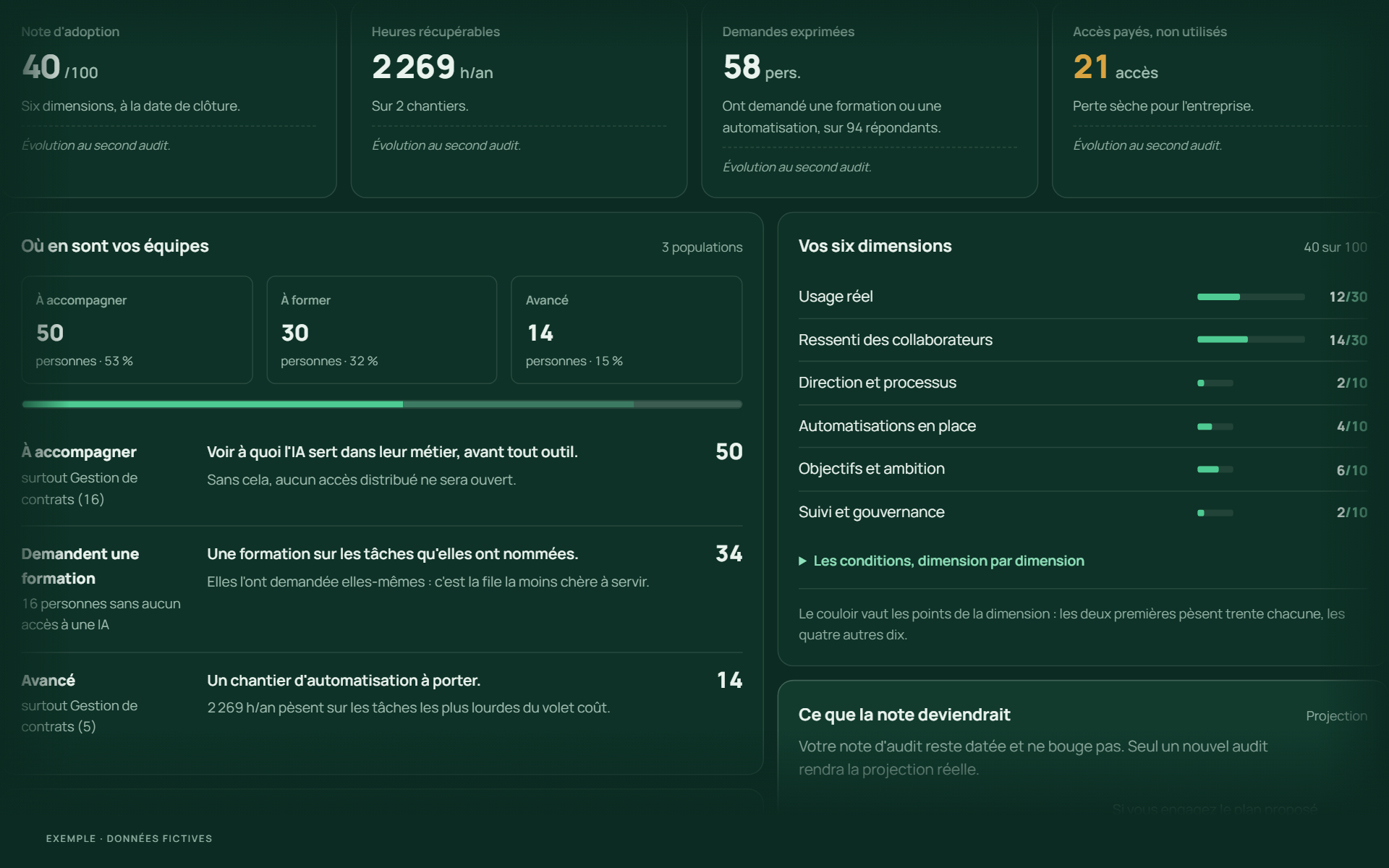This screenshot has height=868, width=1389.
Task: Click the "2 269 h/an" headline value
Action: (433, 67)
